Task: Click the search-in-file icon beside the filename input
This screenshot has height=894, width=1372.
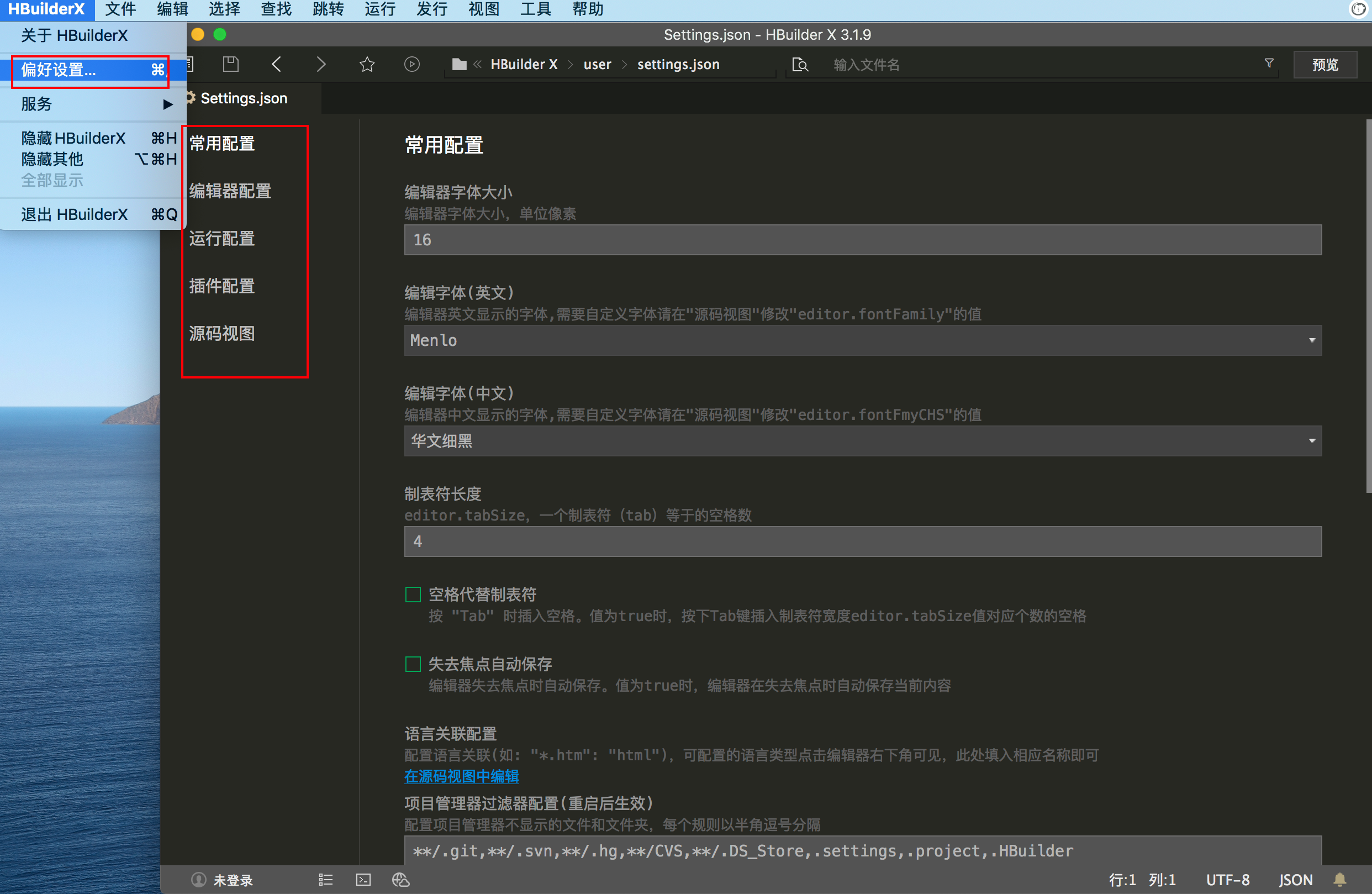Action: pyautogui.click(x=800, y=64)
